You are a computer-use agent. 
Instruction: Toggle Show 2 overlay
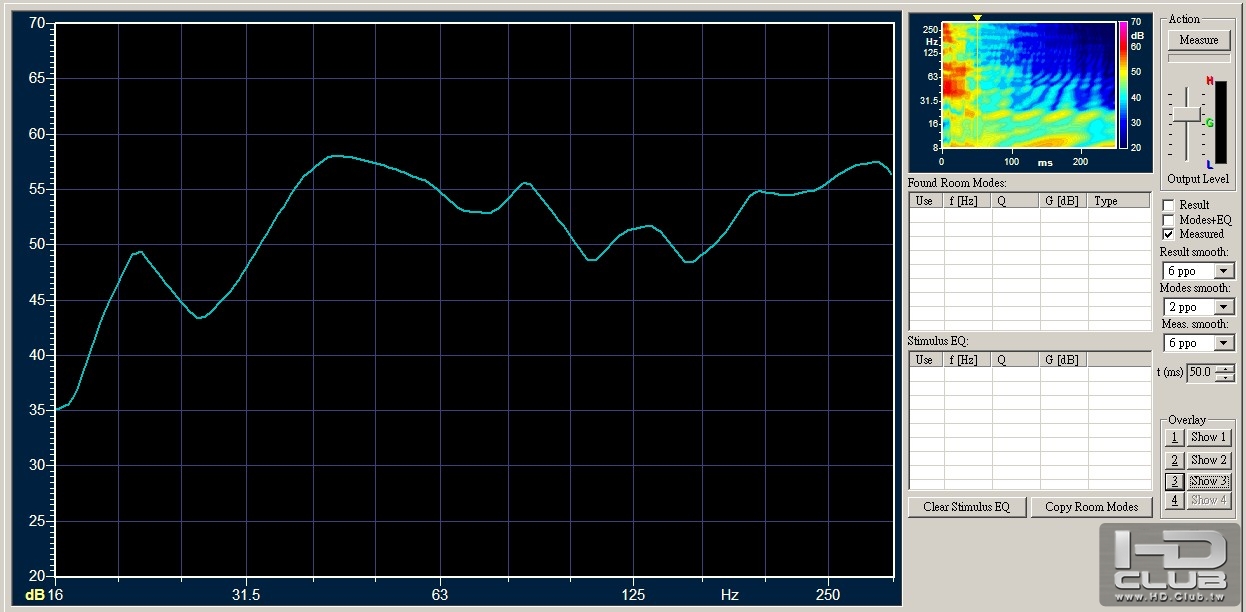point(1208,460)
